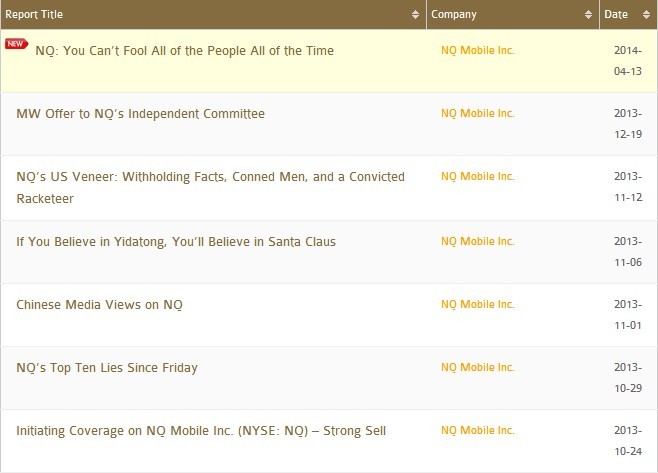Image resolution: width=658 pixels, height=473 pixels.
Task: Open 'Chinese Media Views on NQ' report
Action: [100, 304]
